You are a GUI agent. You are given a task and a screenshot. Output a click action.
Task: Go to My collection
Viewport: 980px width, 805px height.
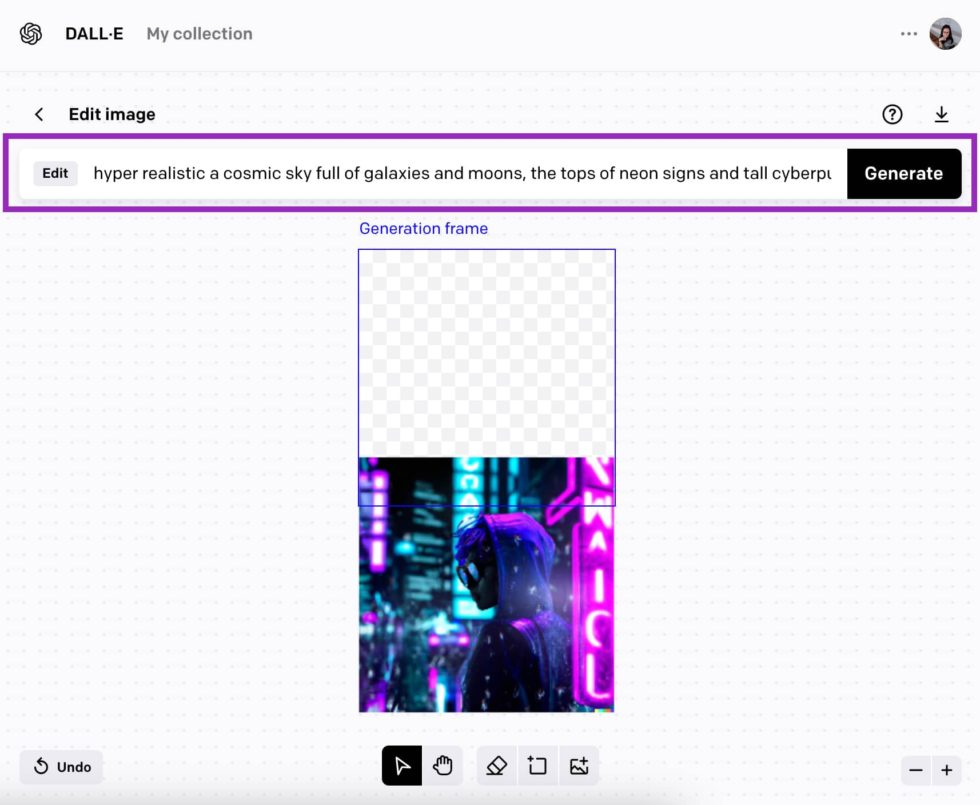pyautogui.click(x=199, y=34)
